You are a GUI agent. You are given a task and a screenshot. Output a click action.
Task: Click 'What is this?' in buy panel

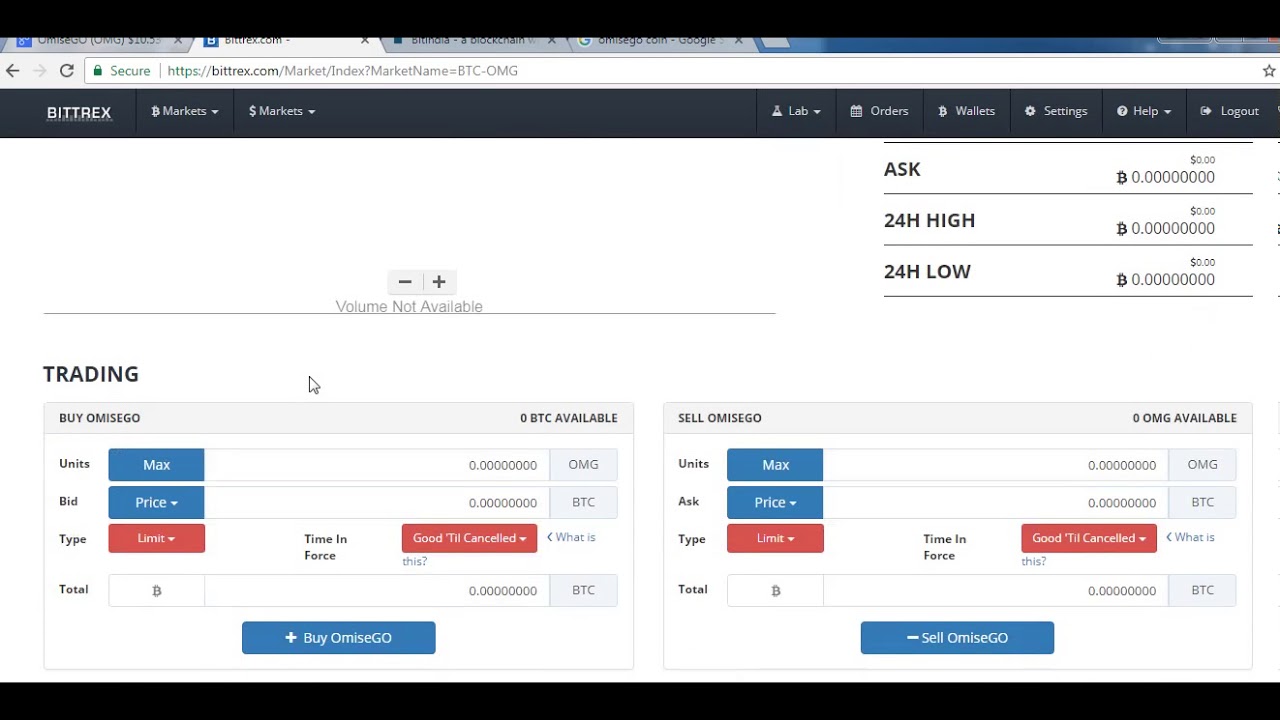click(574, 538)
